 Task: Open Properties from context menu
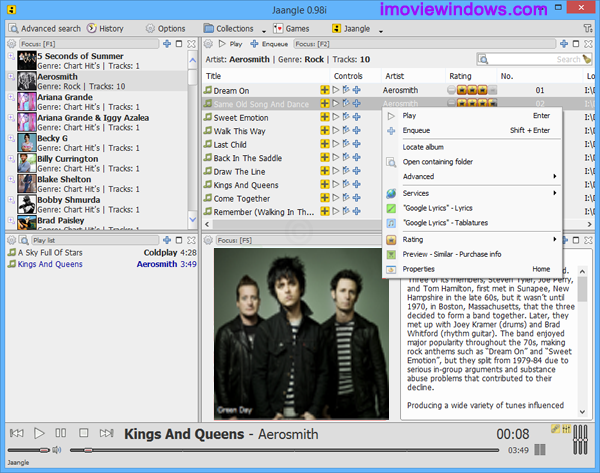(x=472, y=269)
